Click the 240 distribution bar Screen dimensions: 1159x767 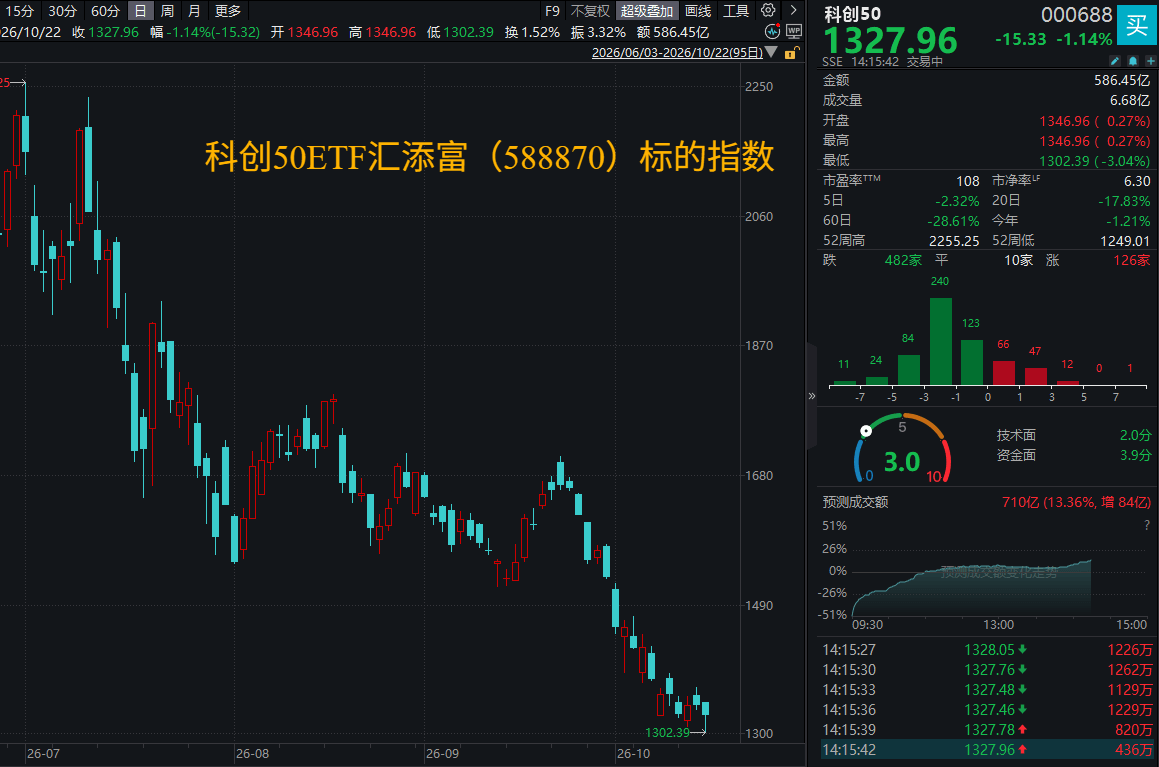point(940,341)
